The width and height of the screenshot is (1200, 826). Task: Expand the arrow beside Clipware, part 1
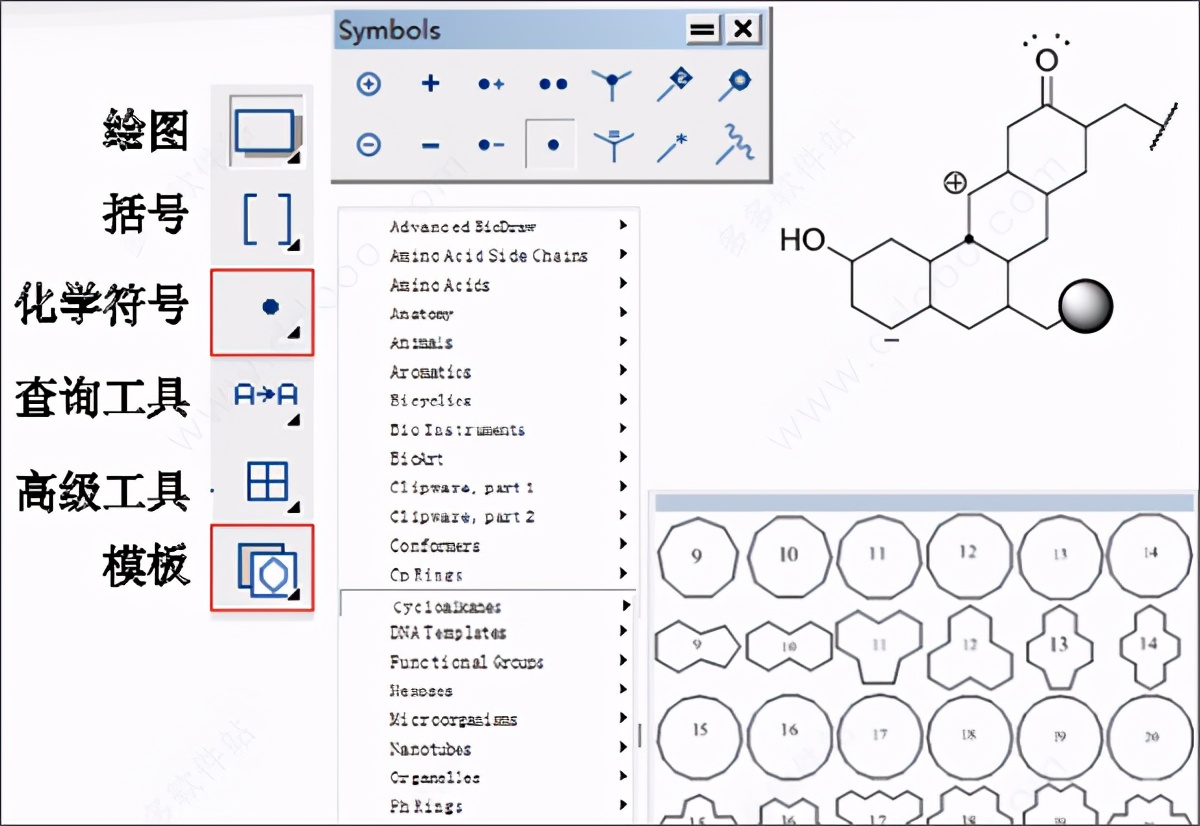[x=624, y=487]
